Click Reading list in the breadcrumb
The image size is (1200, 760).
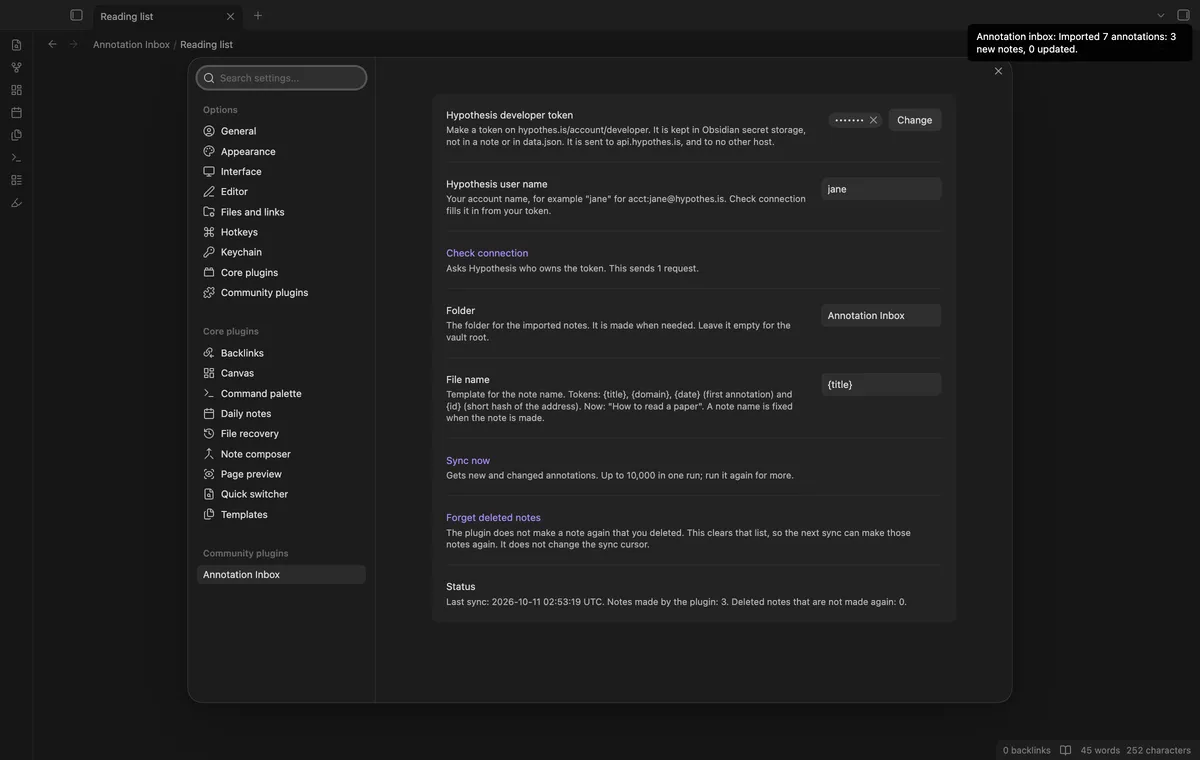click(x=206, y=44)
